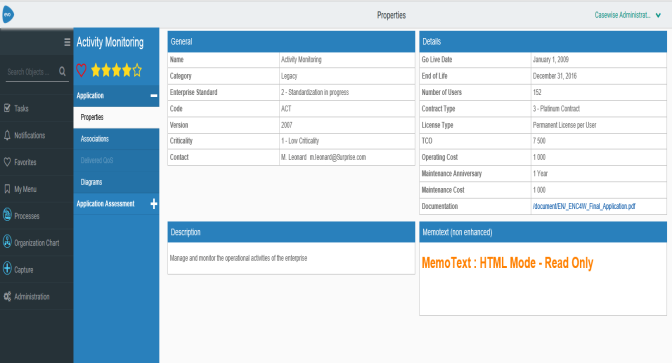Click the Version value 2007
Viewport: 672px width, 363px height.
(287, 125)
